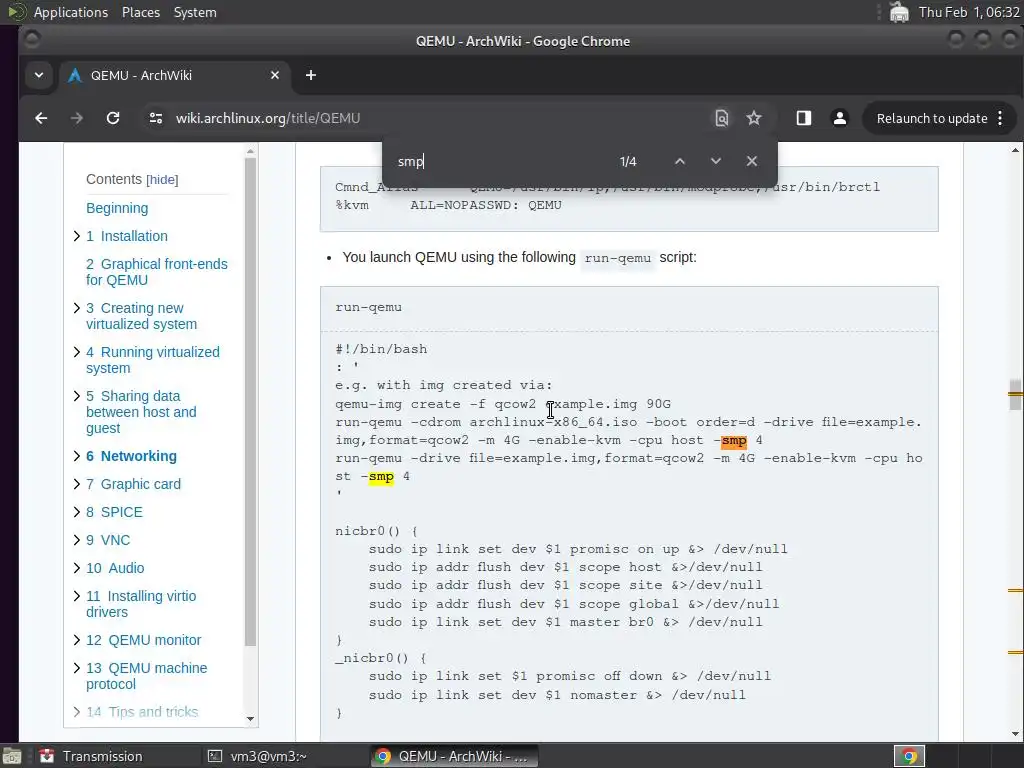Screen dimensions: 1024x768
Task: Open a new browser tab
Action: [311, 75]
